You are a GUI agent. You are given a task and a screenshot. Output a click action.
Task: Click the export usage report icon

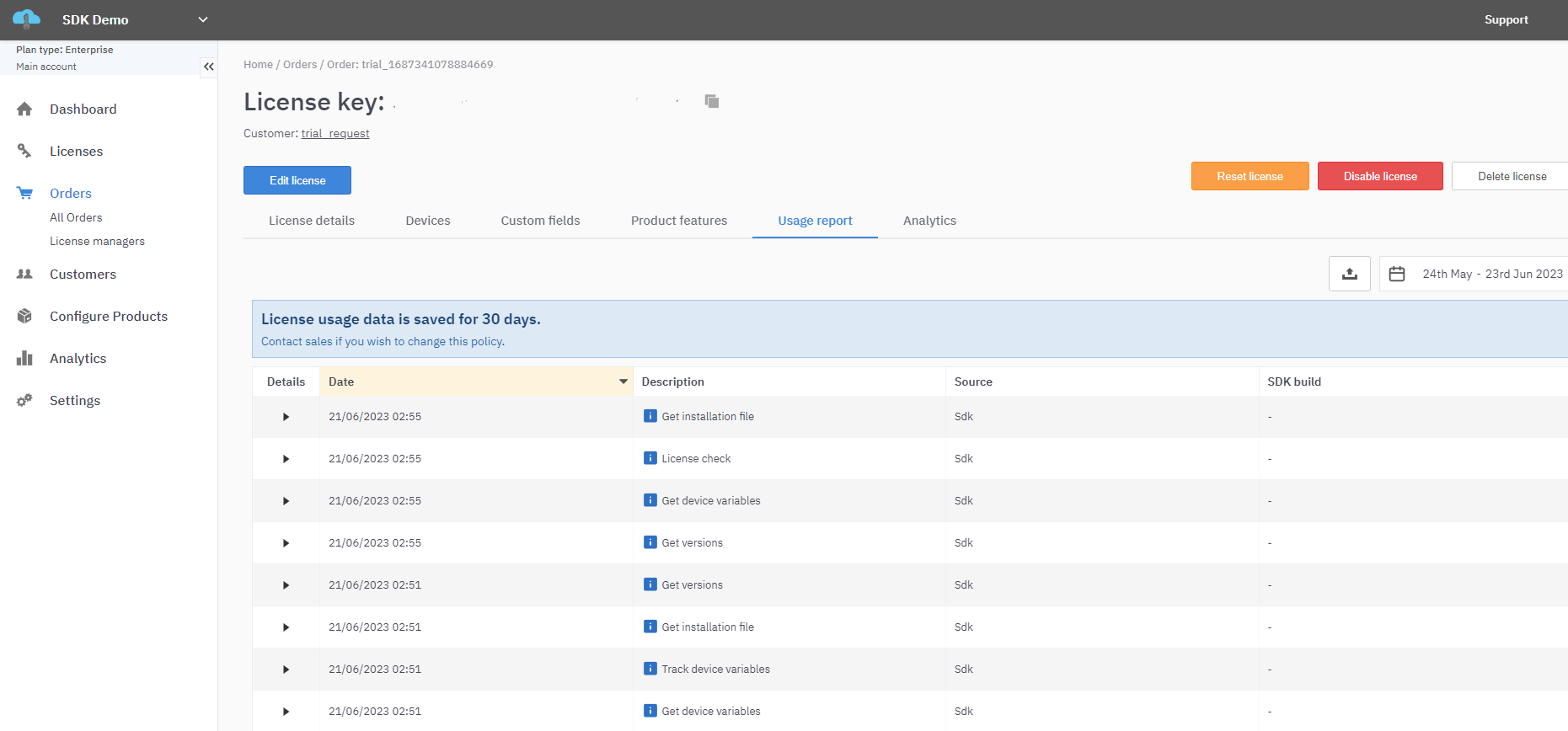coord(1349,274)
